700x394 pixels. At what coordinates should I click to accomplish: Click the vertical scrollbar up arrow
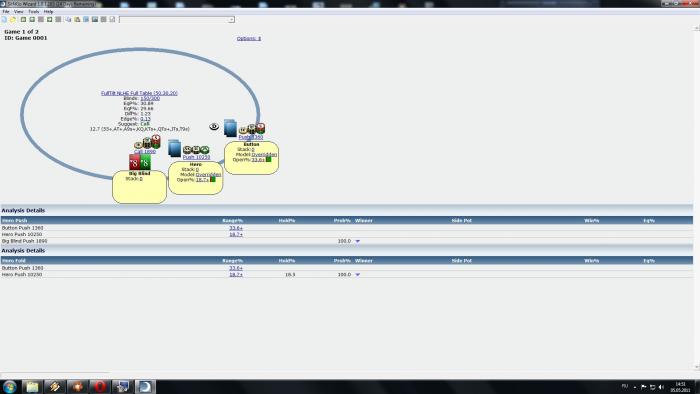(696, 28)
